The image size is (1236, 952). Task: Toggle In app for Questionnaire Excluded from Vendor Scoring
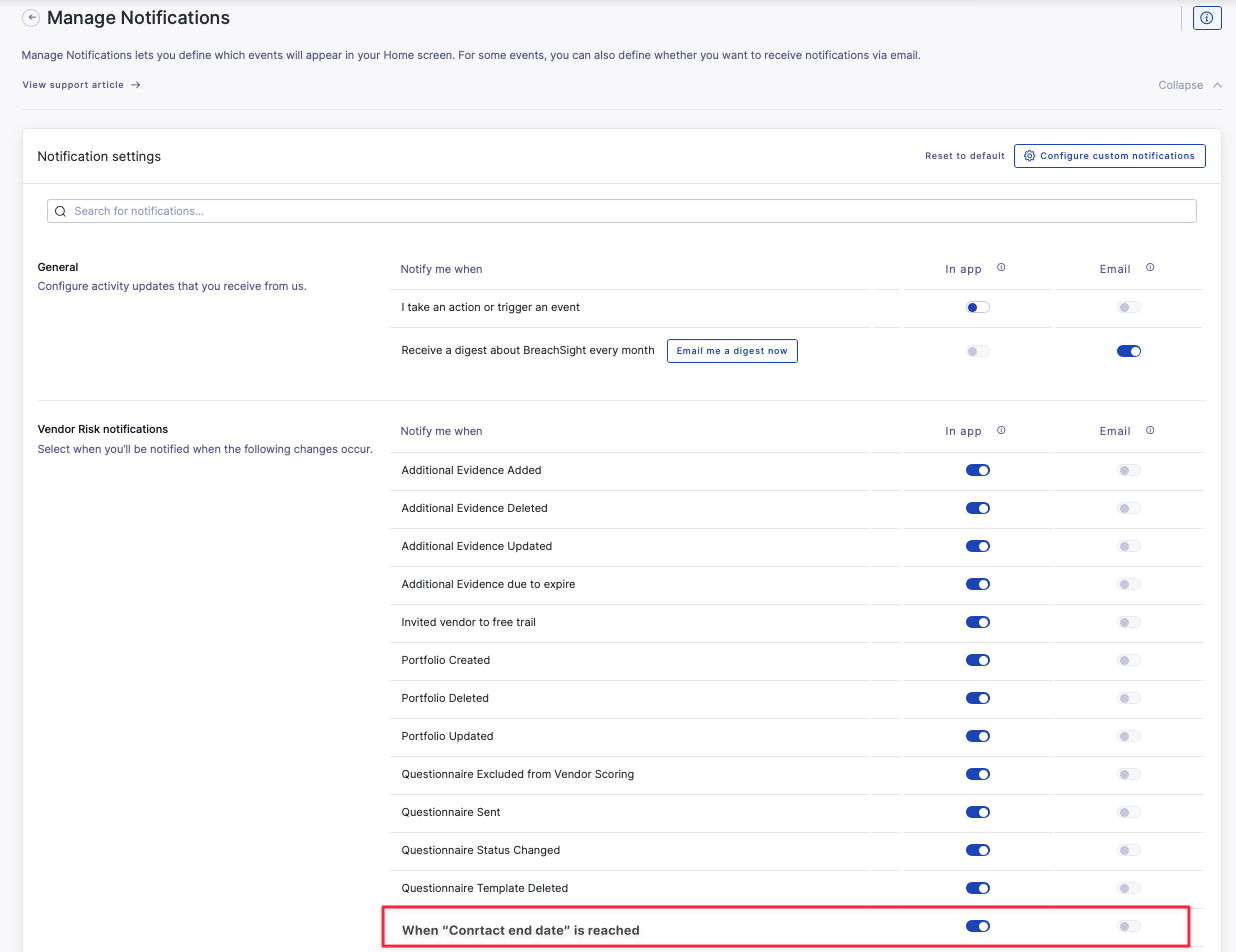[x=978, y=774]
